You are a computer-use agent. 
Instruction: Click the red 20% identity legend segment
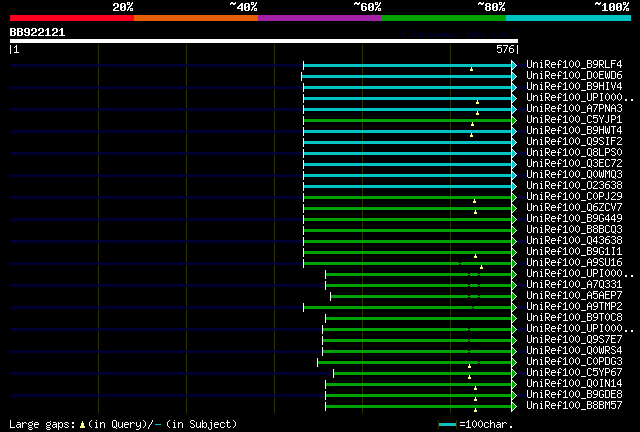[x=72, y=18]
